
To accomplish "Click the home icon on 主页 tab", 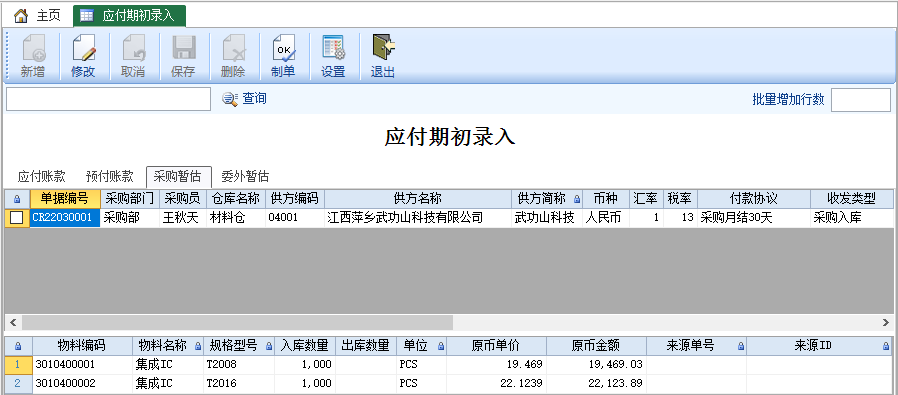I will pyautogui.click(x=21, y=15).
